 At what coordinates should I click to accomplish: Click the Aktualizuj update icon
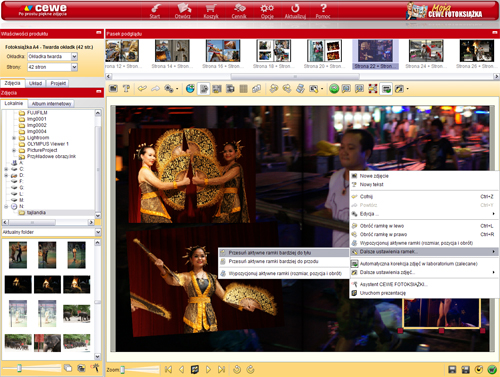point(295,11)
